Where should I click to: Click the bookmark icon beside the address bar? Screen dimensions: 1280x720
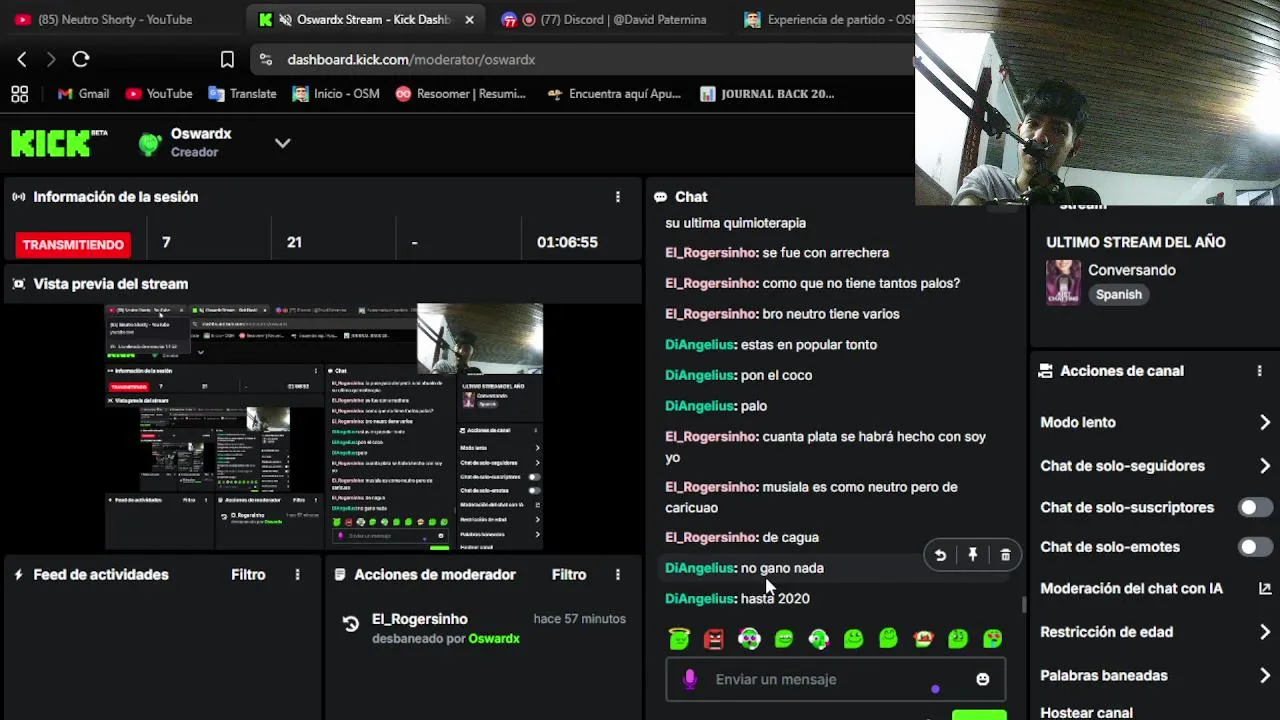(x=227, y=60)
